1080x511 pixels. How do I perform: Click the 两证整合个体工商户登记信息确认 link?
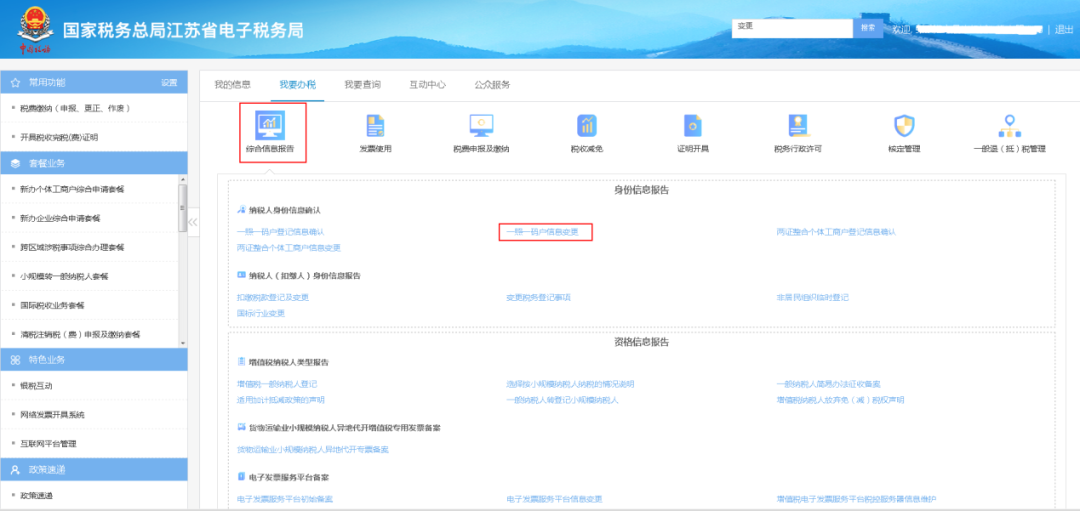(835, 232)
